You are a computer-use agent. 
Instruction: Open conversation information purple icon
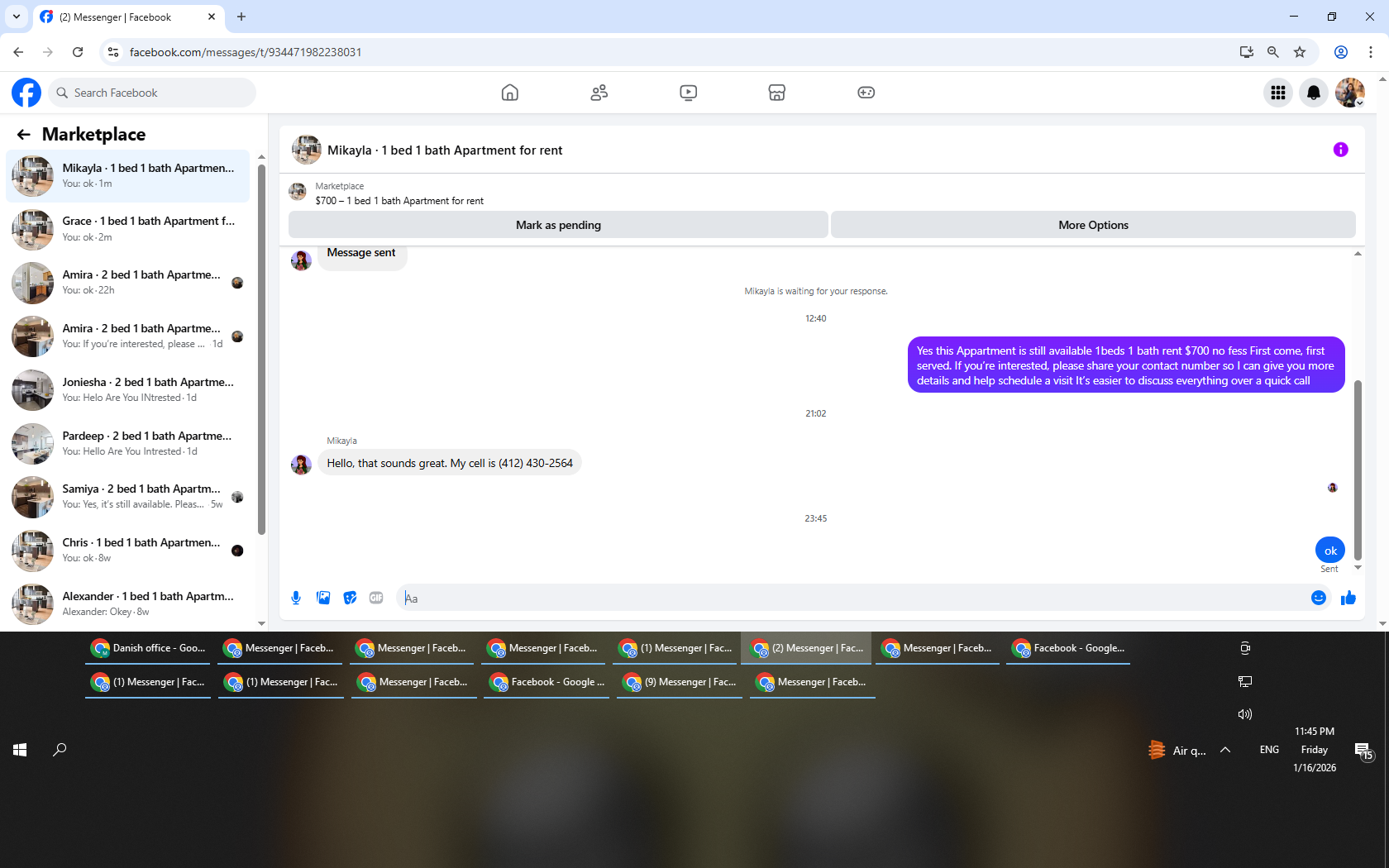click(1341, 150)
